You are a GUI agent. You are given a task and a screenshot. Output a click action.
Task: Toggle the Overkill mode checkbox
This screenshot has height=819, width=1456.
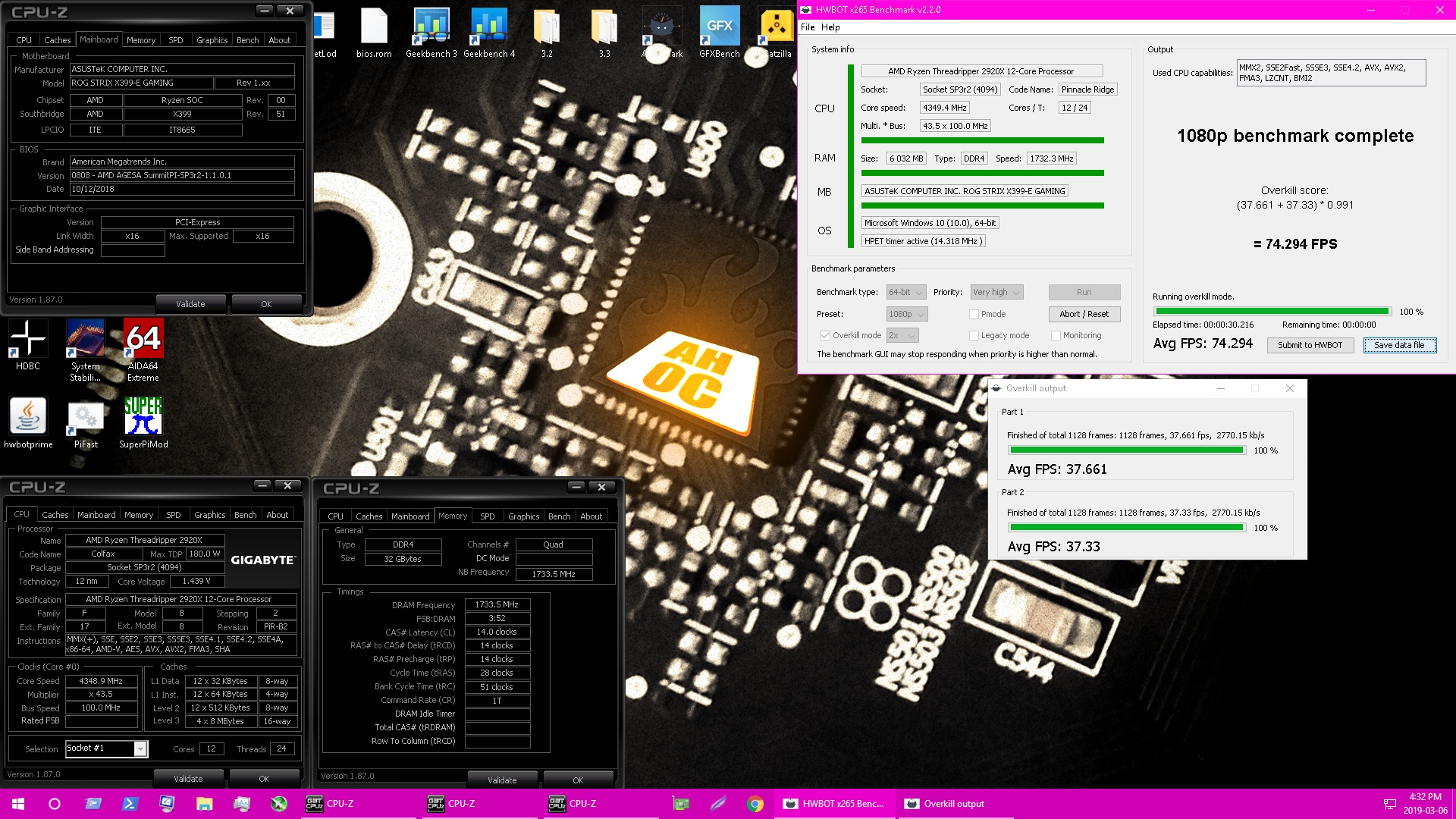click(x=825, y=335)
